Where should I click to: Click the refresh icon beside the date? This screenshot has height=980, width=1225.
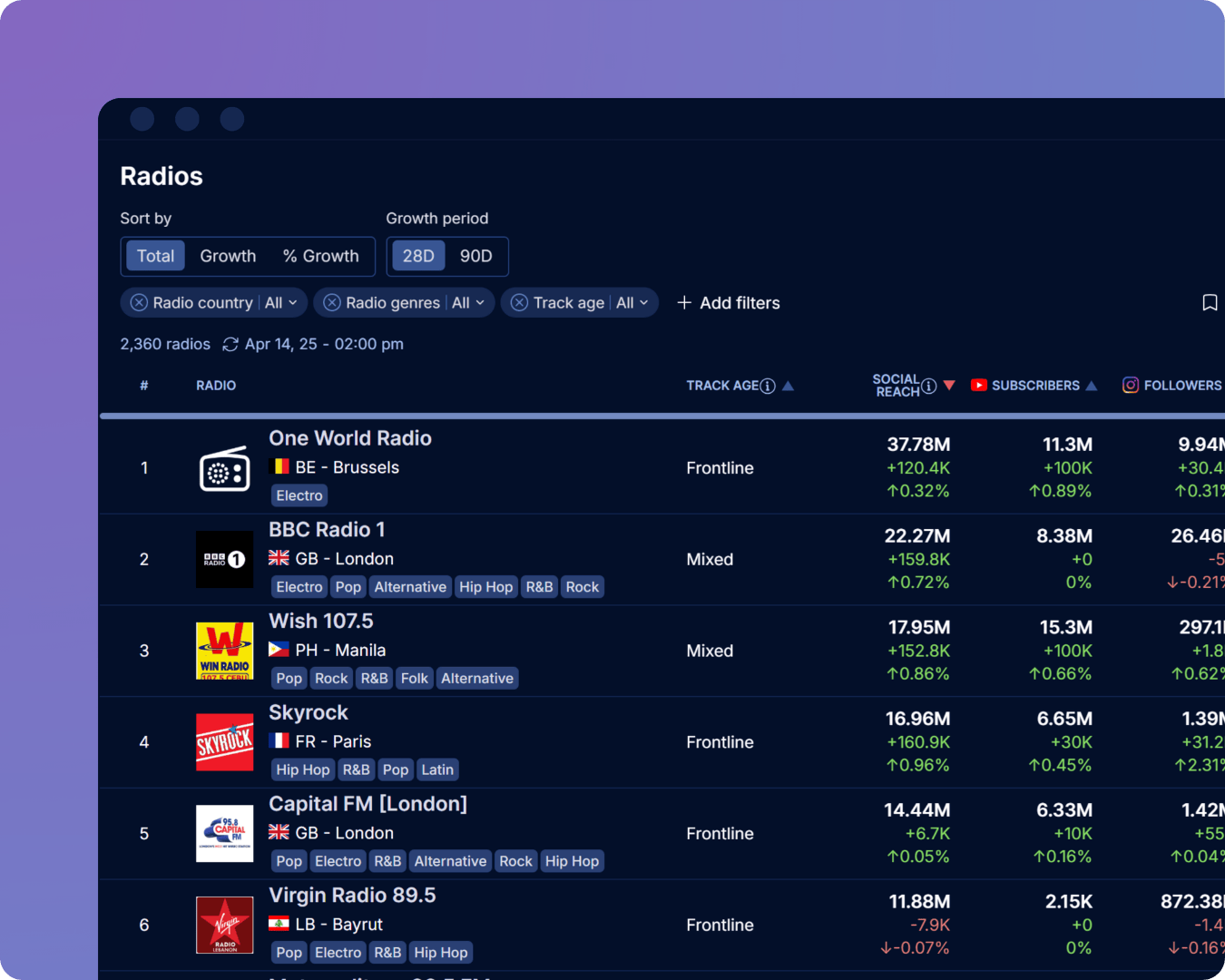[x=230, y=345]
